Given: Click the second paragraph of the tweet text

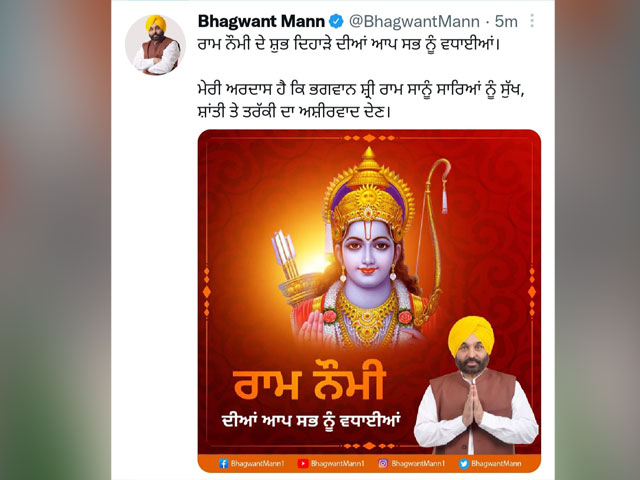Looking at the screenshot, I should [x=360, y=100].
